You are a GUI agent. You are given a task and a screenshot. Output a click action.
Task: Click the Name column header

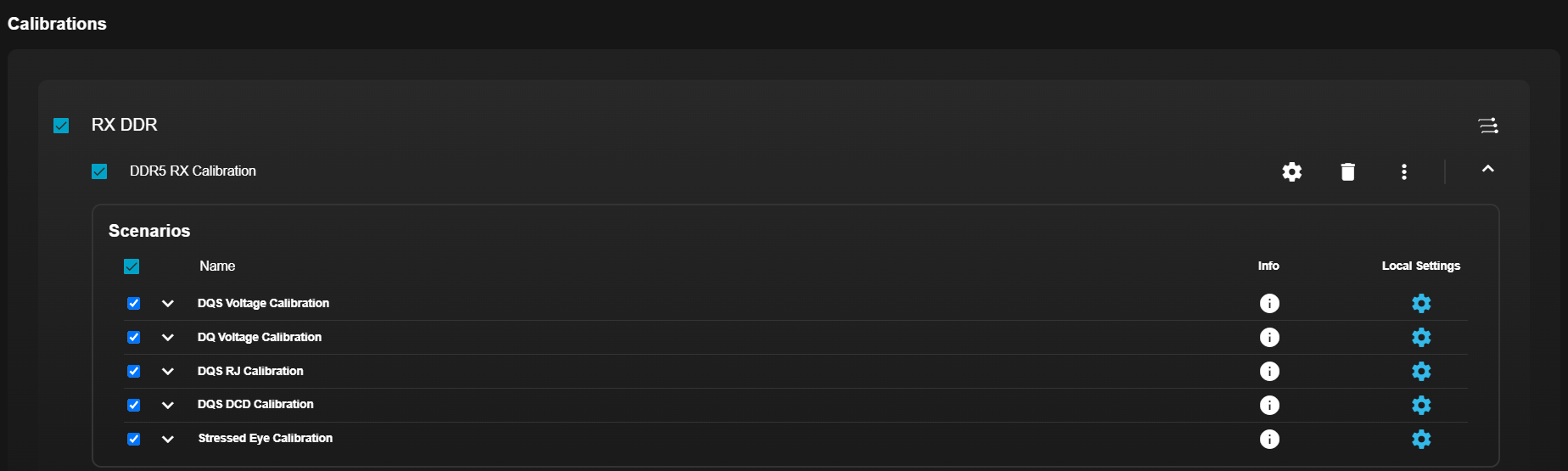(x=217, y=266)
